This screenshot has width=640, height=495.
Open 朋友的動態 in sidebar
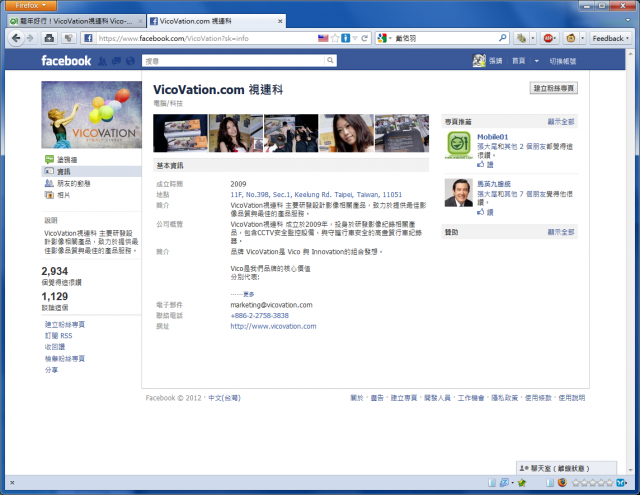click(x=73, y=184)
